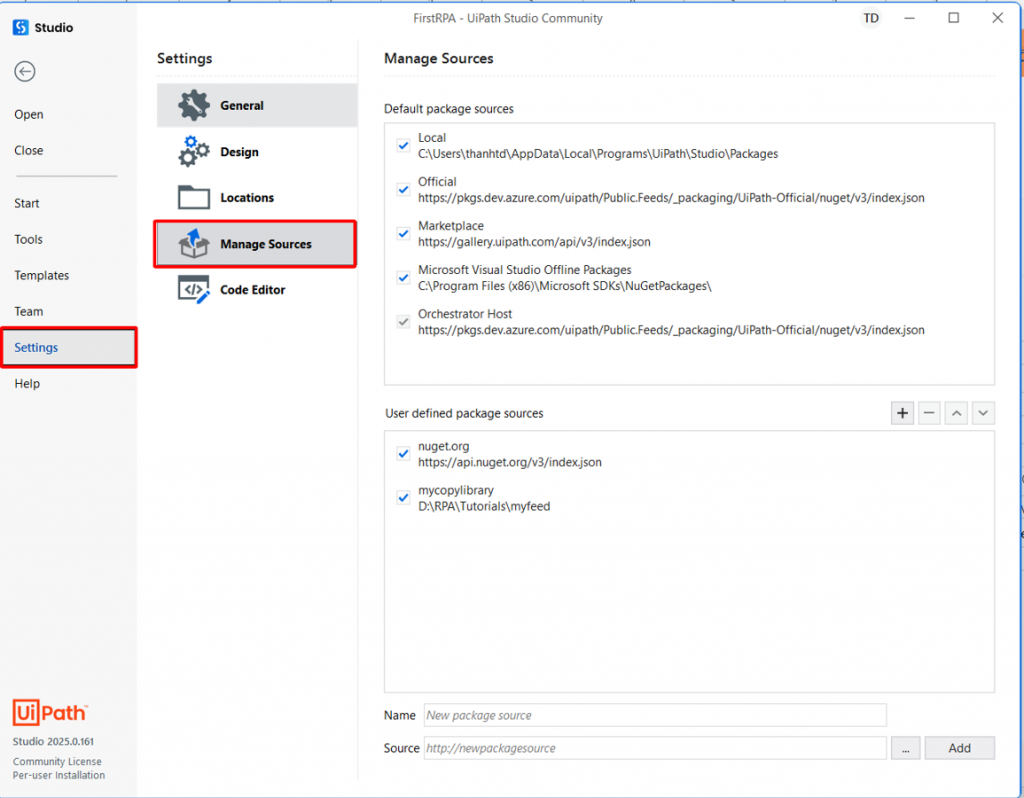This screenshot has height=798, width=1024.
Task: Select the Code Editor icon
Action: [x=193, y=289]
